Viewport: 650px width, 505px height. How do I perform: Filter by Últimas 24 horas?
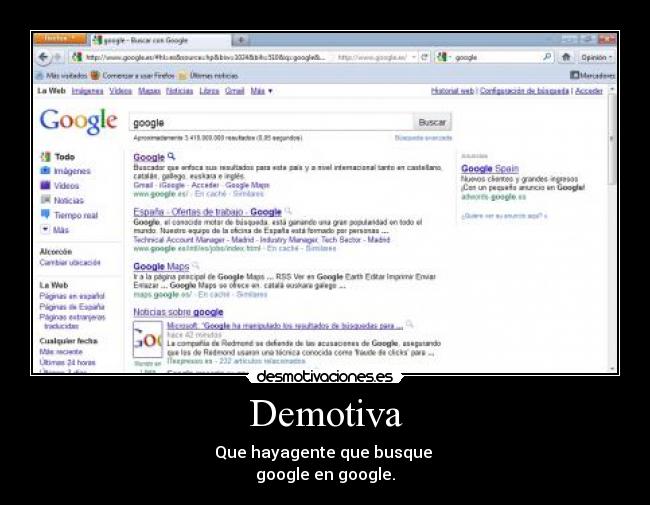pyautogui.click(x=67, y=362)
